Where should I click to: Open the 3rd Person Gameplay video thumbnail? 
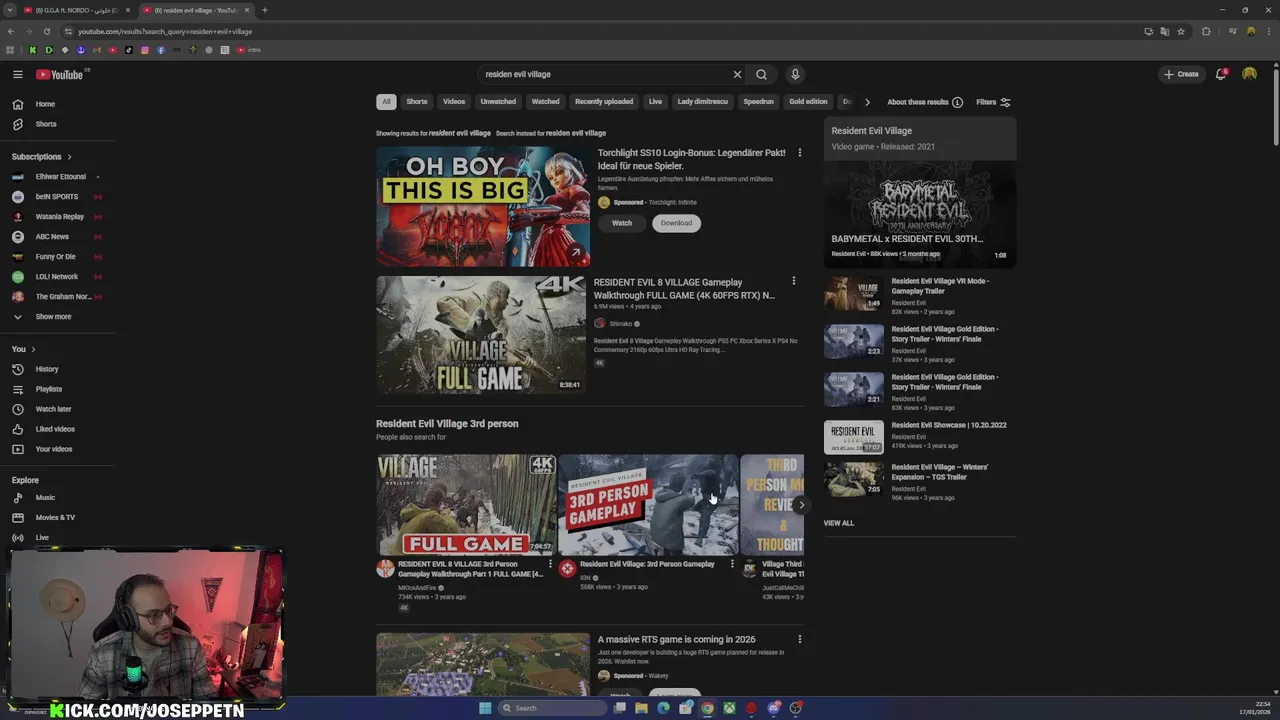point(648,505)
